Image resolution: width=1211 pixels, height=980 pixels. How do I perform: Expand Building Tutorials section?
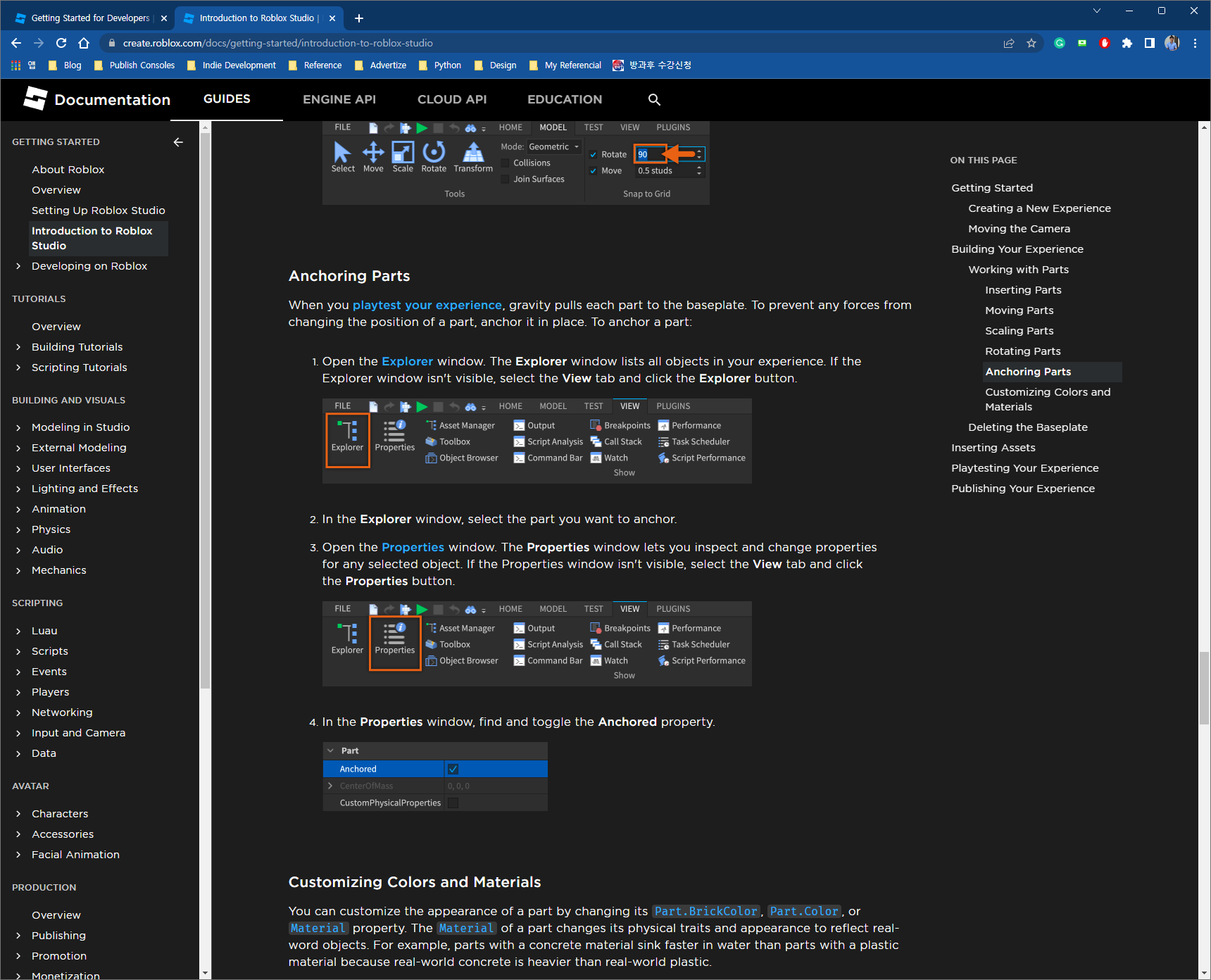[x=18, y=347]
